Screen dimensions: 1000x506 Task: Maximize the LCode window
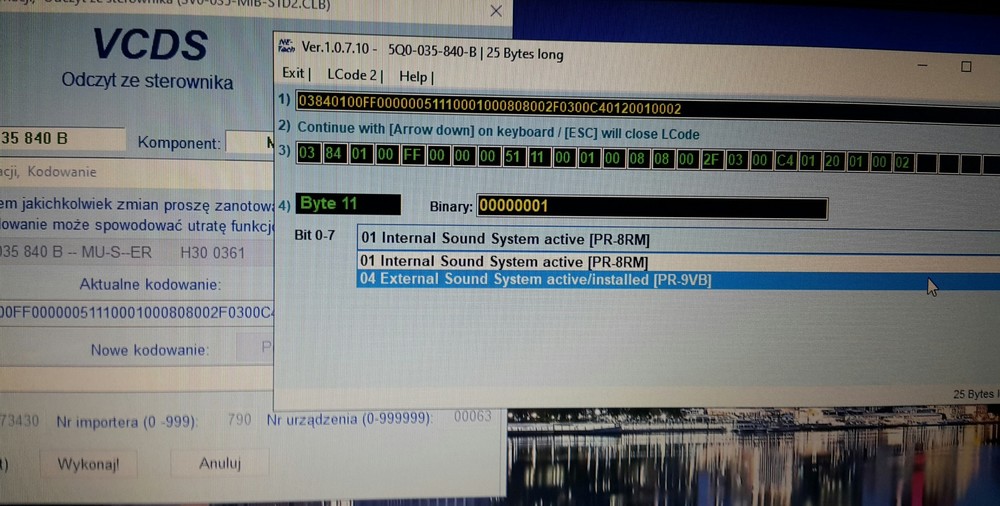[966, 67]
